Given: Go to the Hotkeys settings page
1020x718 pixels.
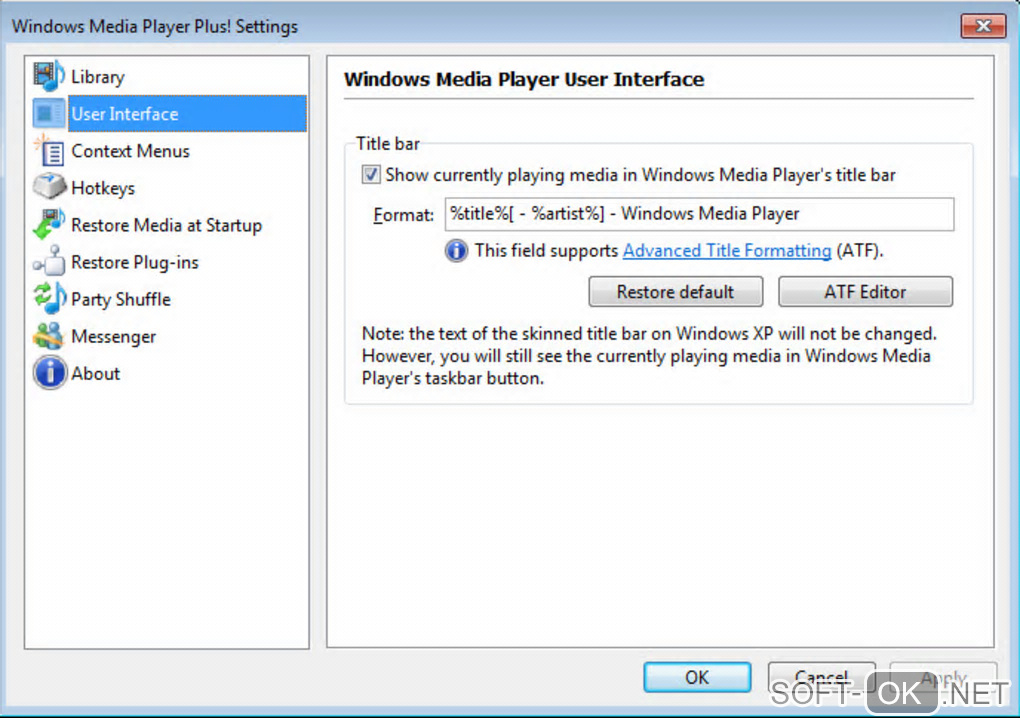Looking at the screenshot, I should click(103, 188).
